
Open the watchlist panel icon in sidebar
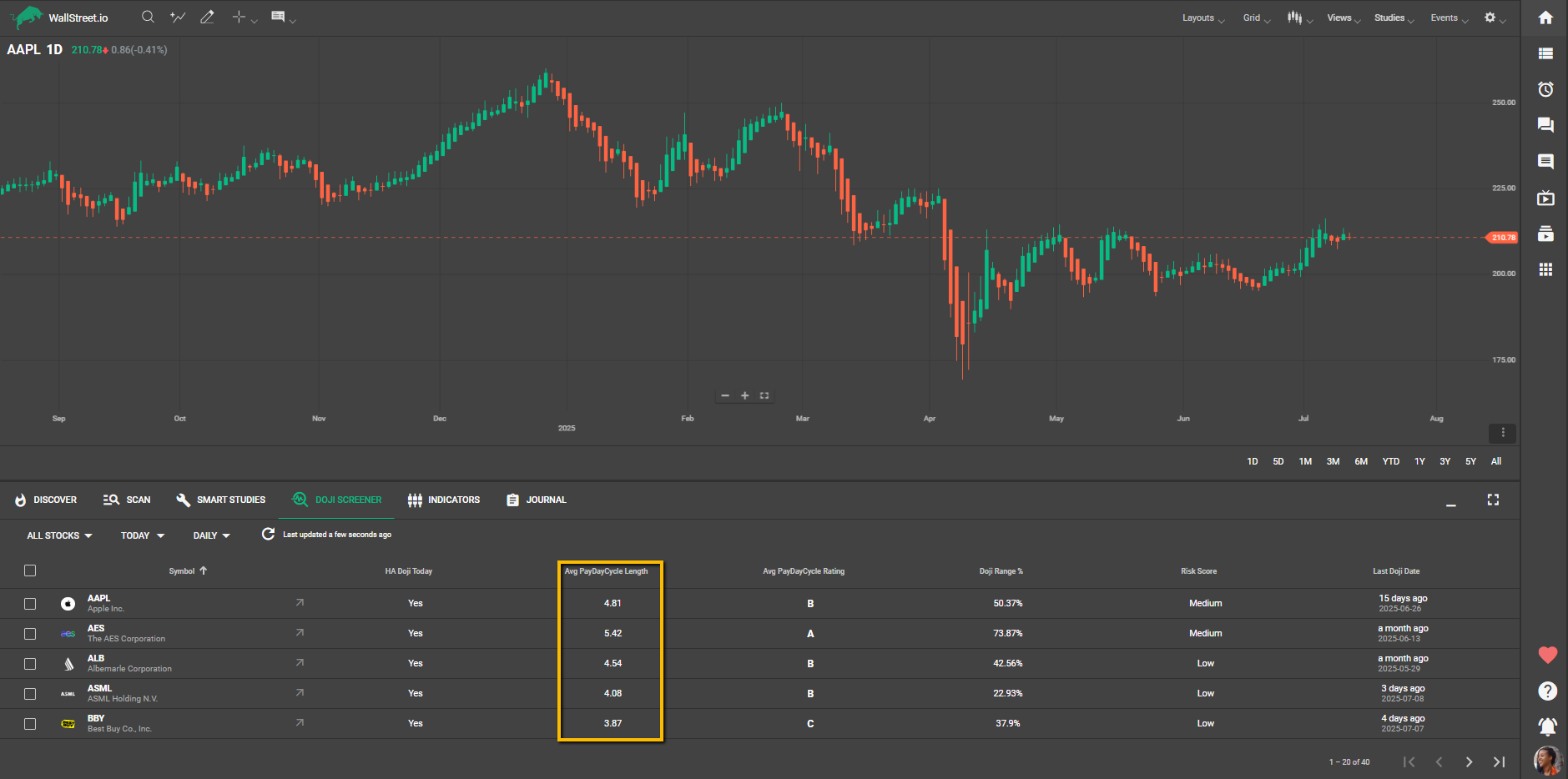tap(1545, 53)
